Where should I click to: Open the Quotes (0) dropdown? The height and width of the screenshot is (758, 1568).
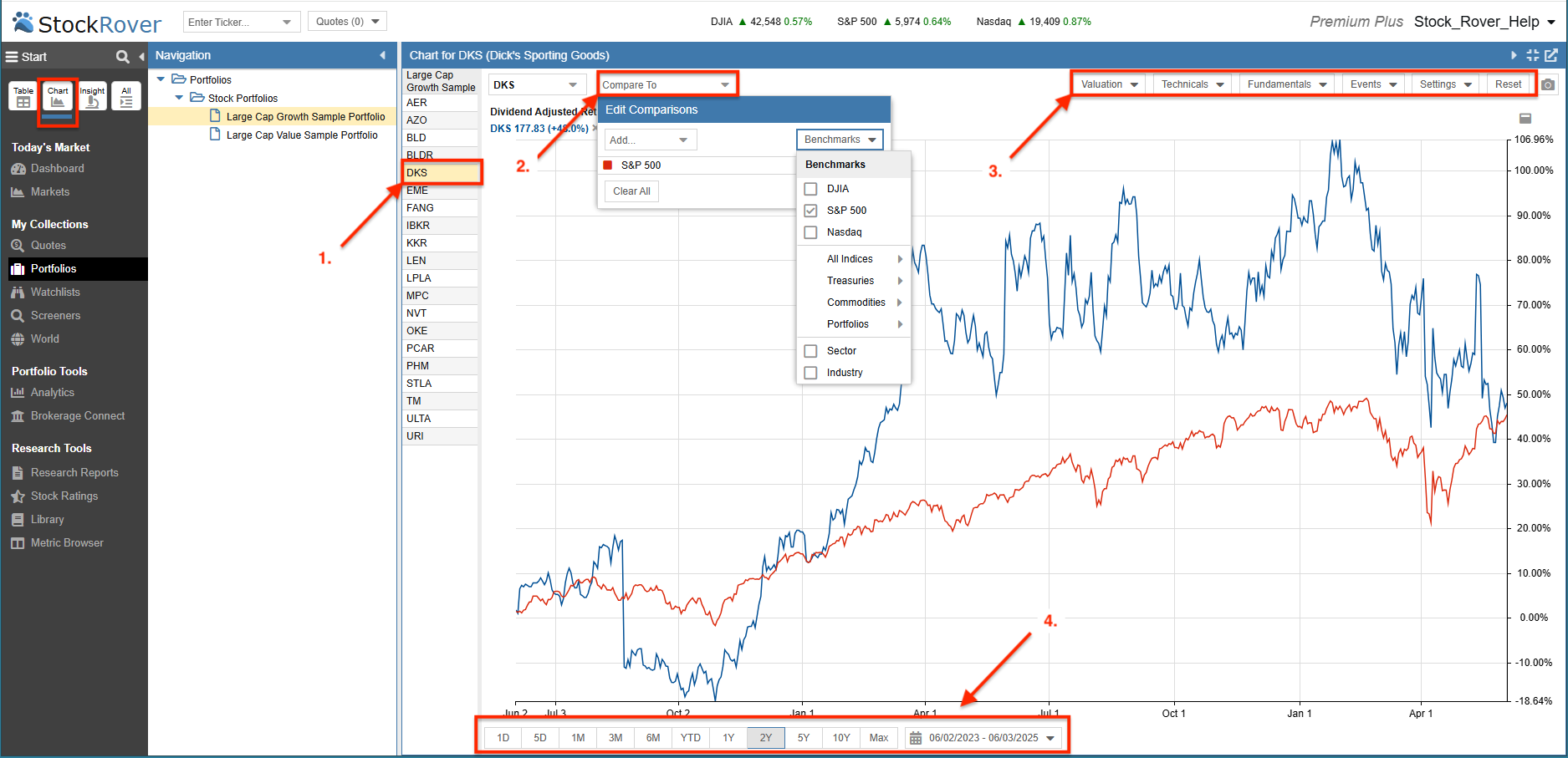click(347, 22)
